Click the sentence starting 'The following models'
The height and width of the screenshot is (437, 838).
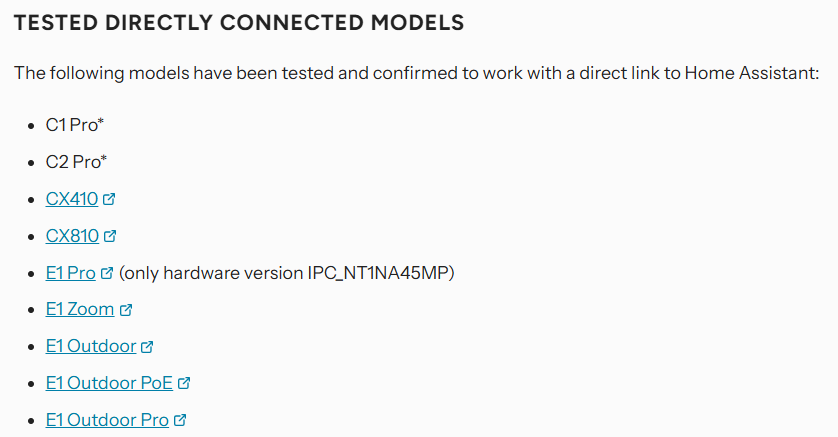(416, 73)
